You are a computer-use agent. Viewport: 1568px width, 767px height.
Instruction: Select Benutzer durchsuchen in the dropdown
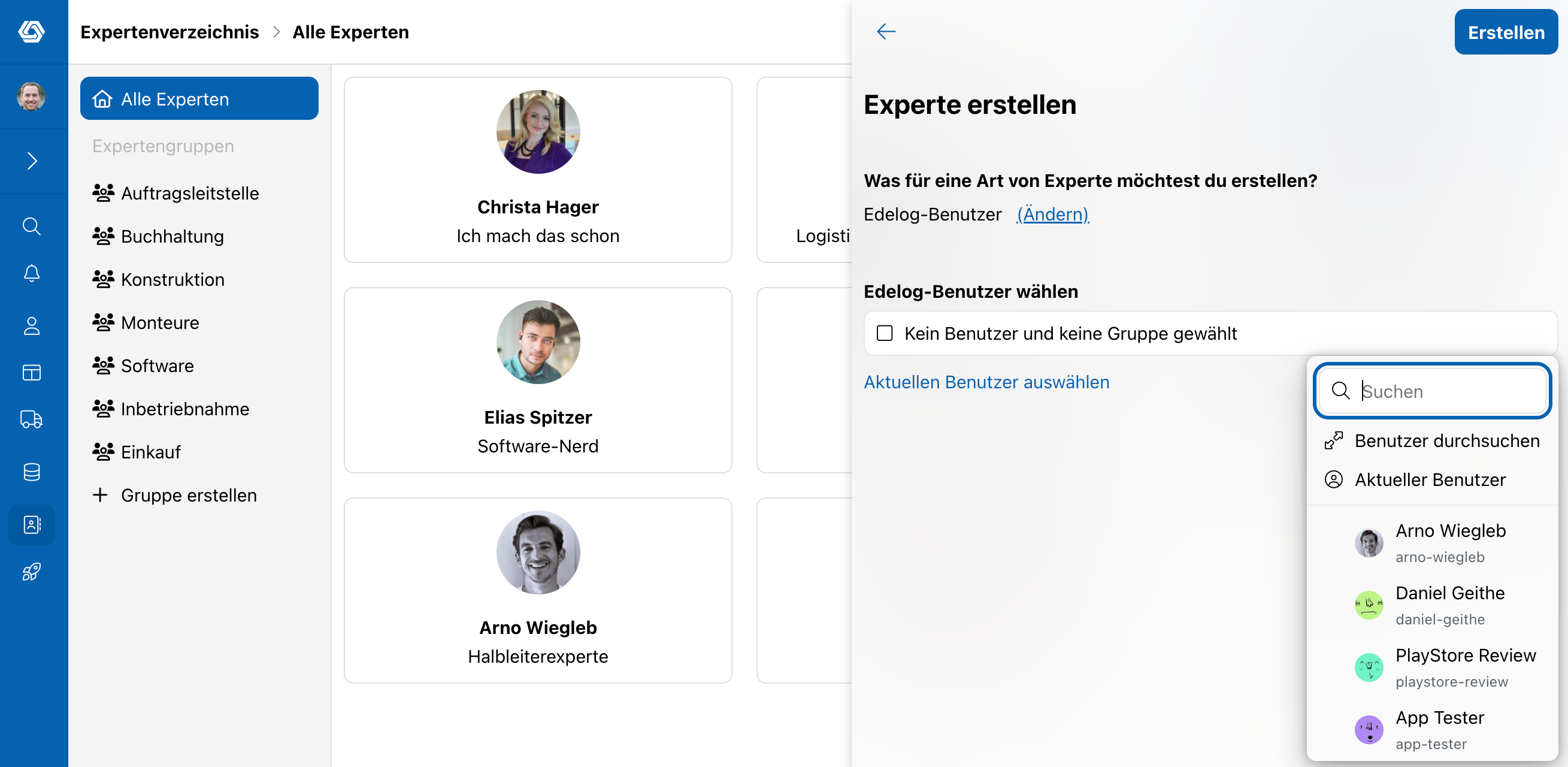(1431, 440)
